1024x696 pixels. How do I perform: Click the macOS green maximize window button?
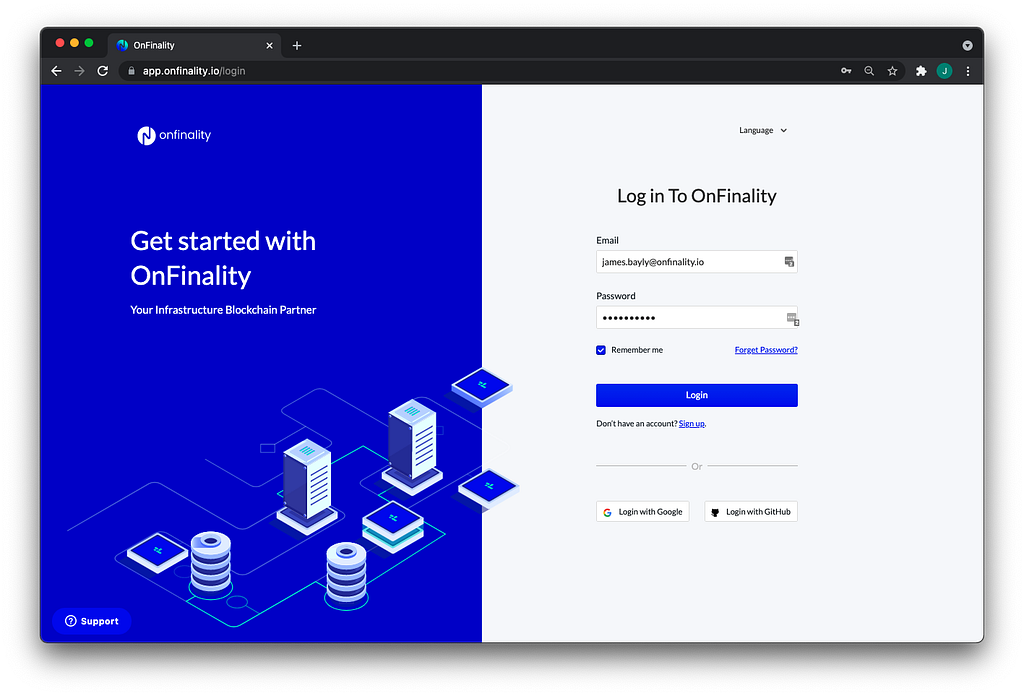tap(89, 43)
